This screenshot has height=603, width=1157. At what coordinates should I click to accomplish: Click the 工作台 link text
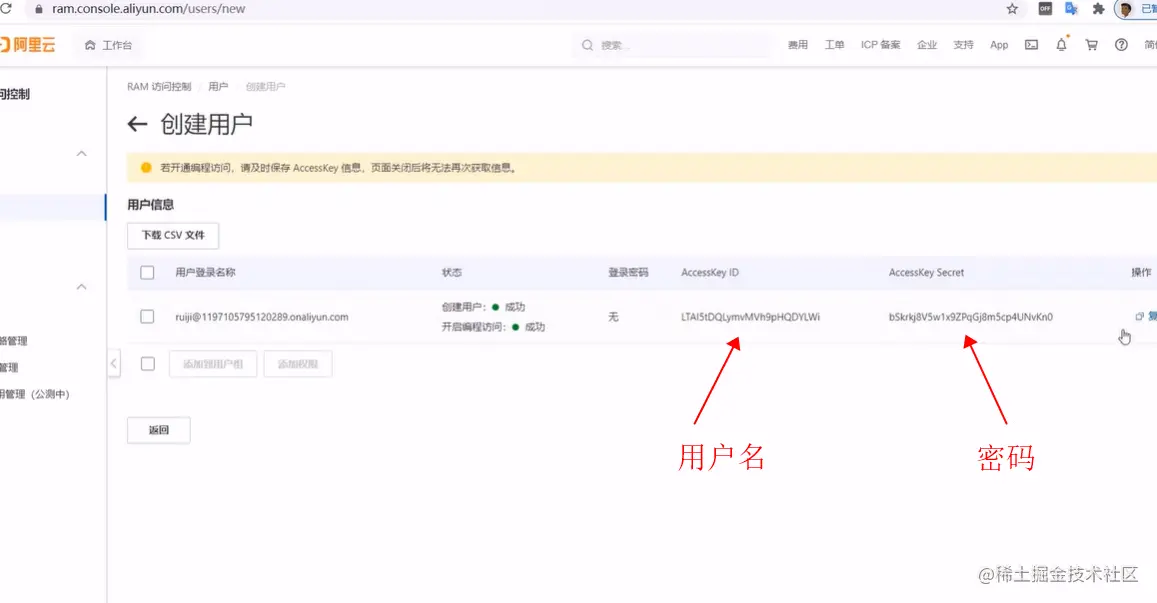click(x=117, y=45)
